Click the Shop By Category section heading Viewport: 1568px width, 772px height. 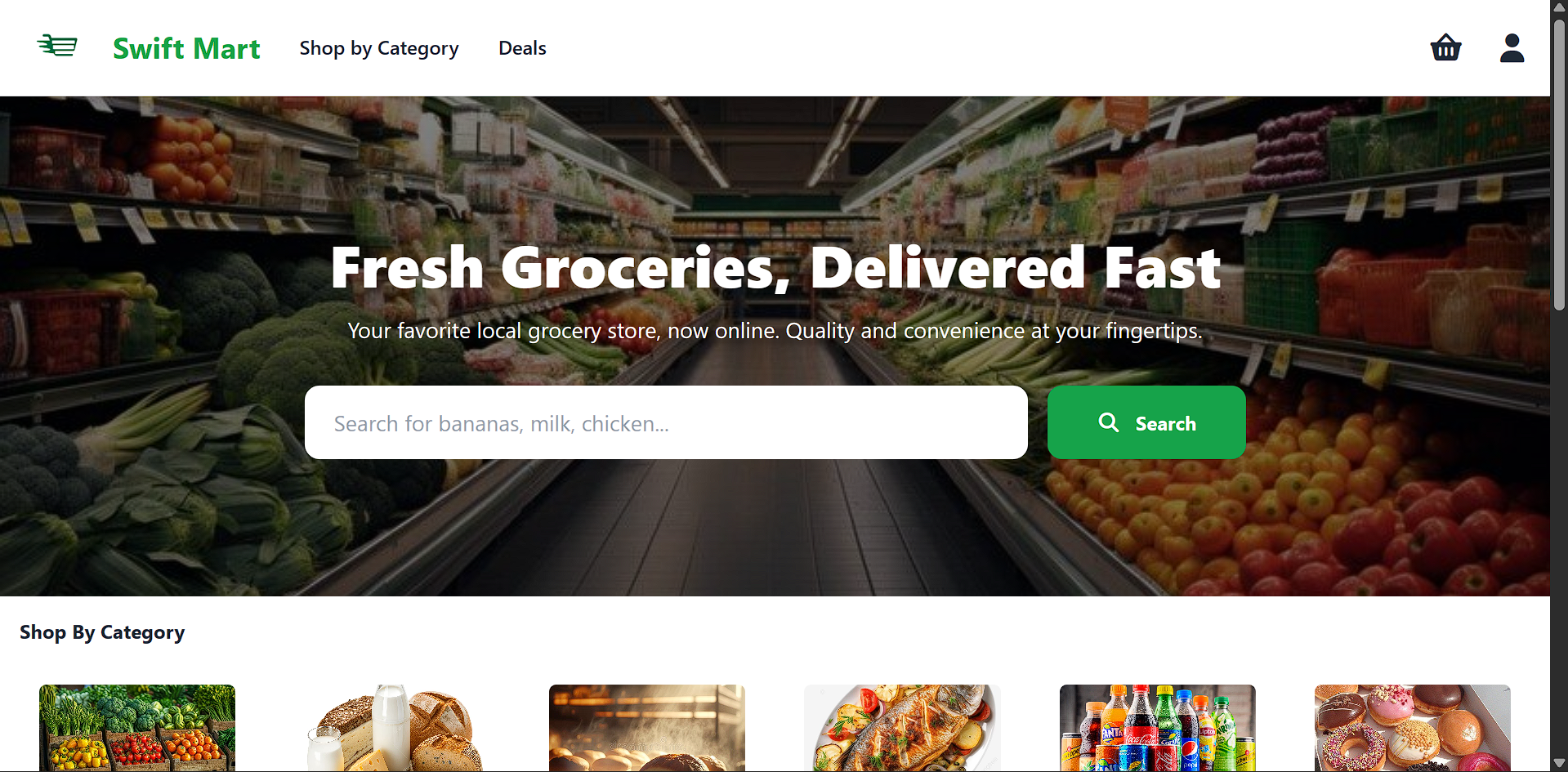102,632
